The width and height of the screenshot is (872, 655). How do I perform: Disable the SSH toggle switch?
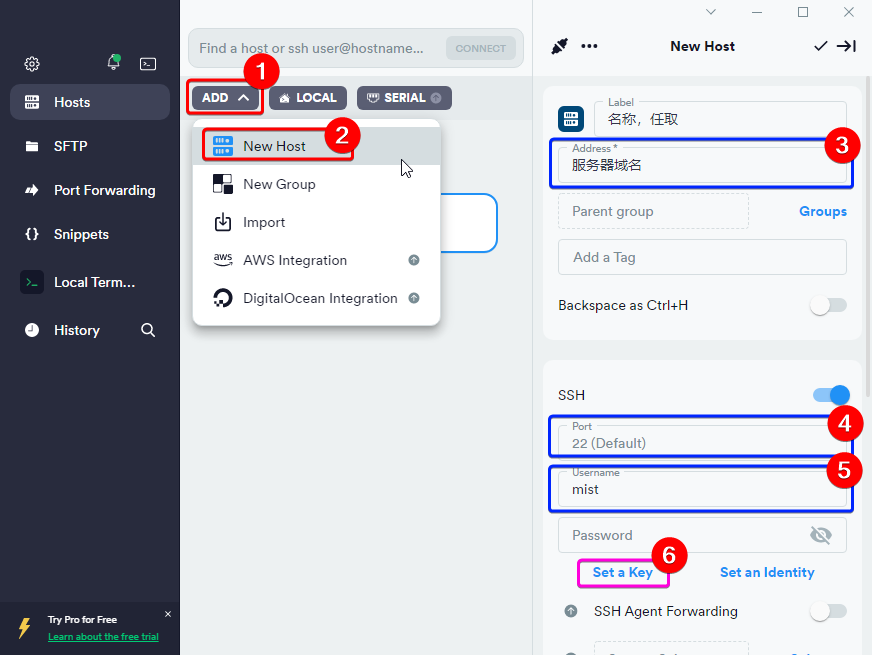pos(830,395)
